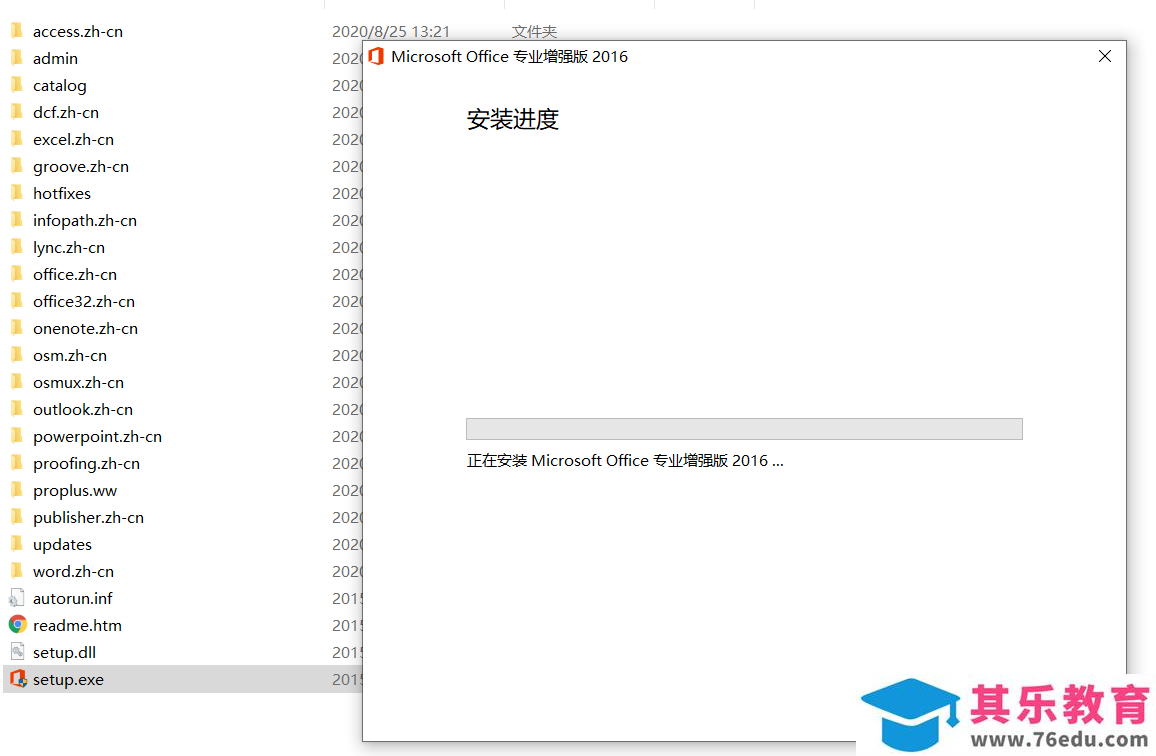Select the admin folder name
Viewport: 1156px width, 756px height.
click(55, 58)
